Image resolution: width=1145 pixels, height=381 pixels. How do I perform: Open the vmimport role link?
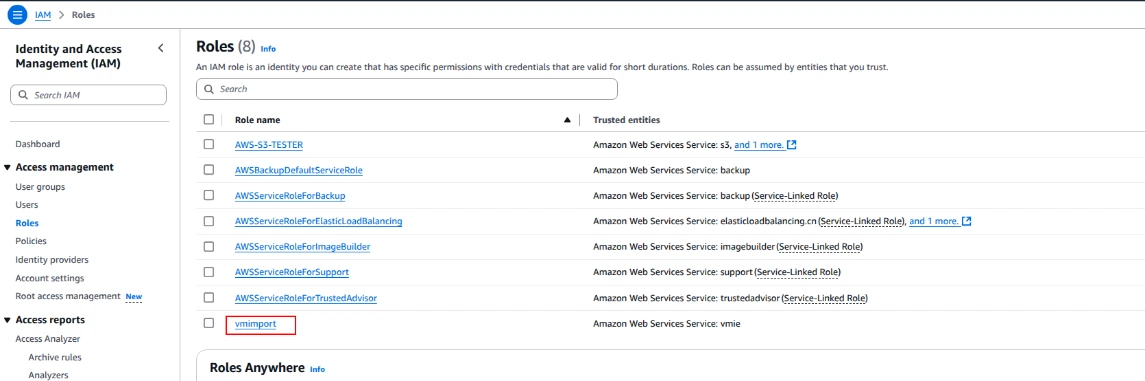click(x=256, y=323)
